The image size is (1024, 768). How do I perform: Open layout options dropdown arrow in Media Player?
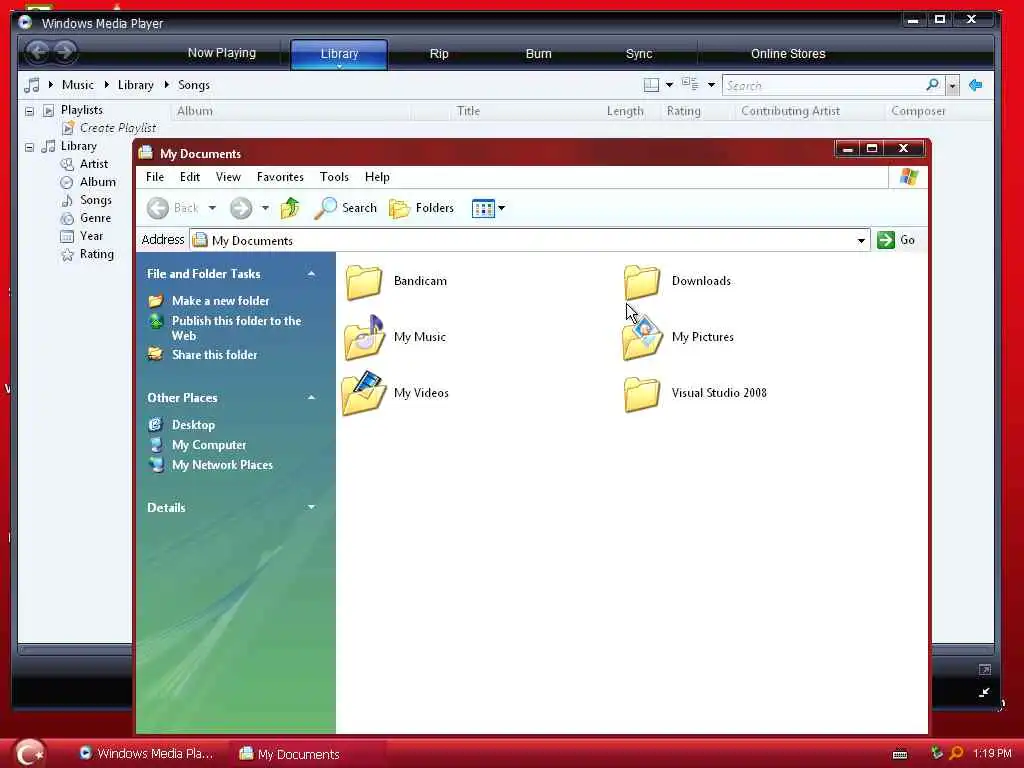pos(669,85)
